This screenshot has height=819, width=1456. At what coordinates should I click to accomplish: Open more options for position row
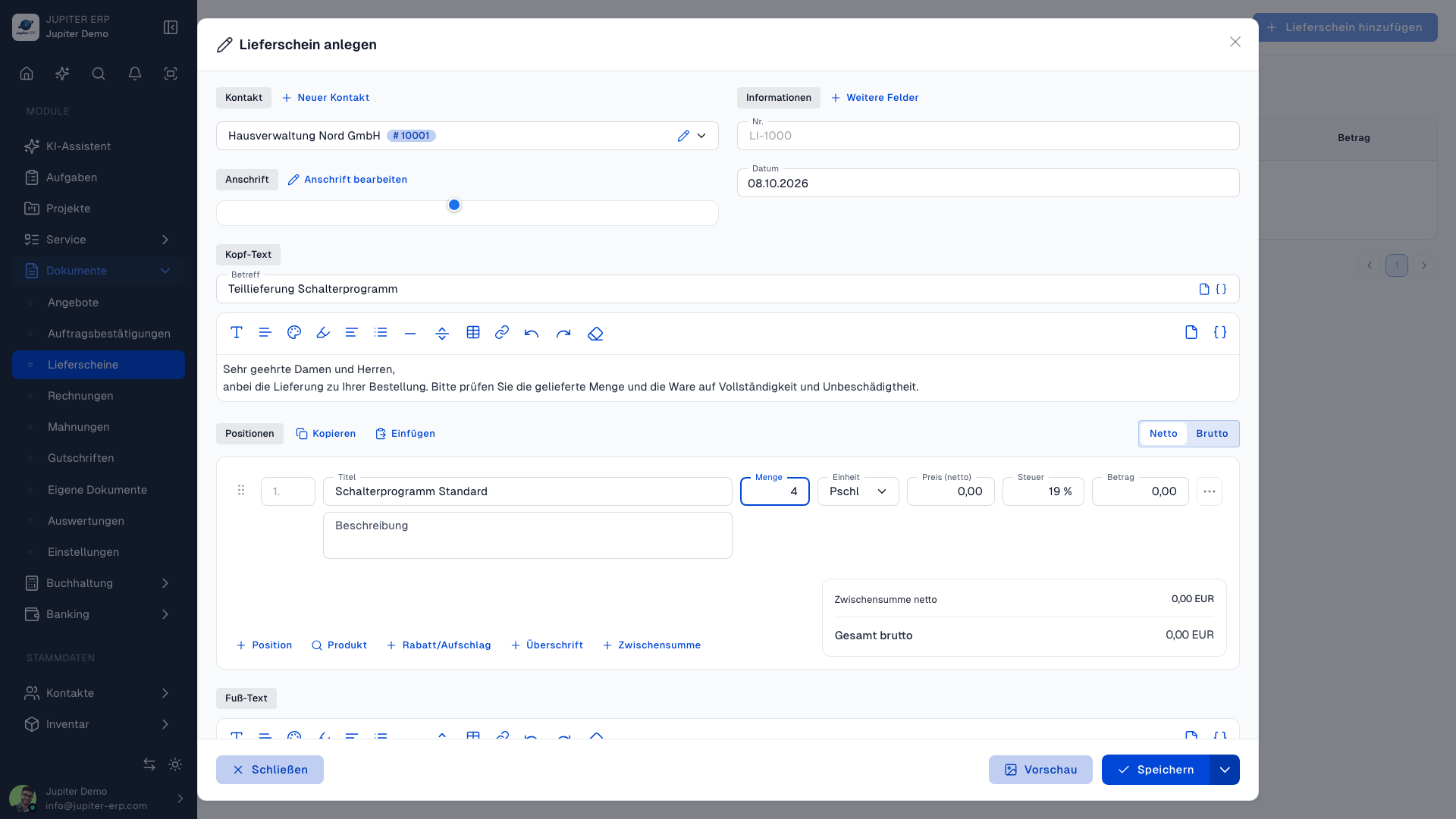1210,491
